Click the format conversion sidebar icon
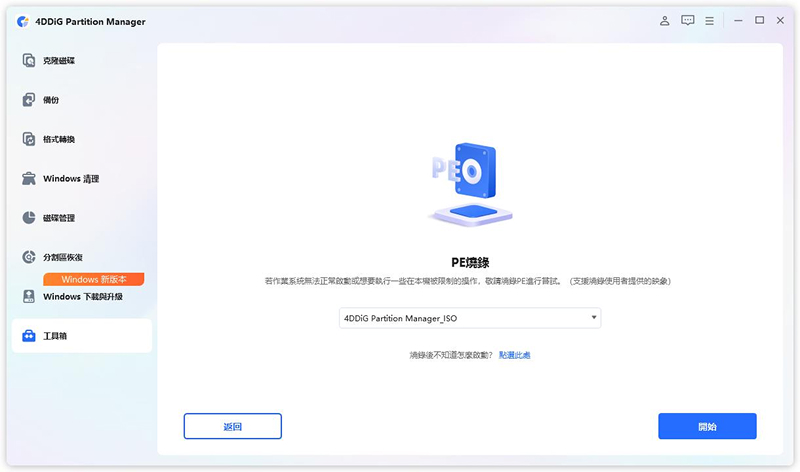800x472 pixels. pyautogui.click(x=29, y=139)
